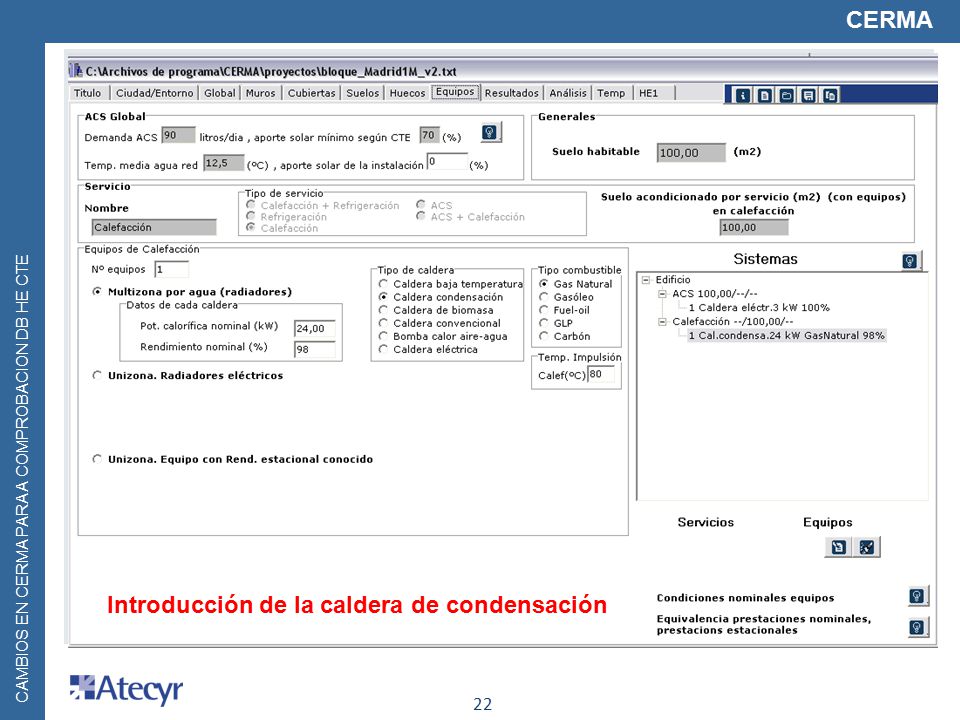Open the Resultados tab

tap(512, 93)
